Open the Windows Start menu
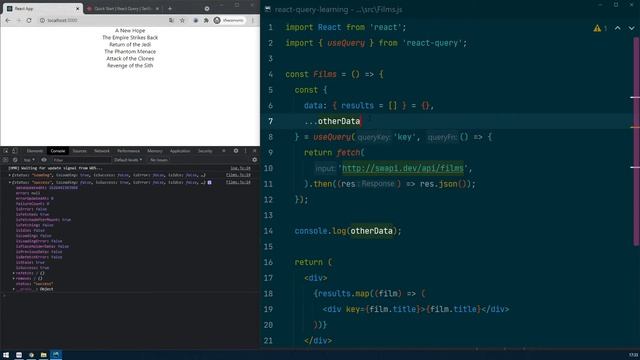This screenshot has height=360, width=640. click(6, 355)
